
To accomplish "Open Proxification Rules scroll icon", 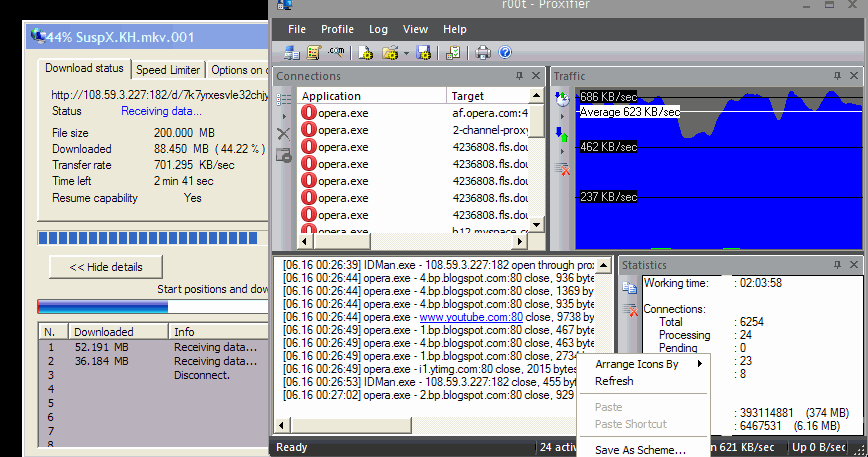I will pyautogui.click(x=313, y=53).
